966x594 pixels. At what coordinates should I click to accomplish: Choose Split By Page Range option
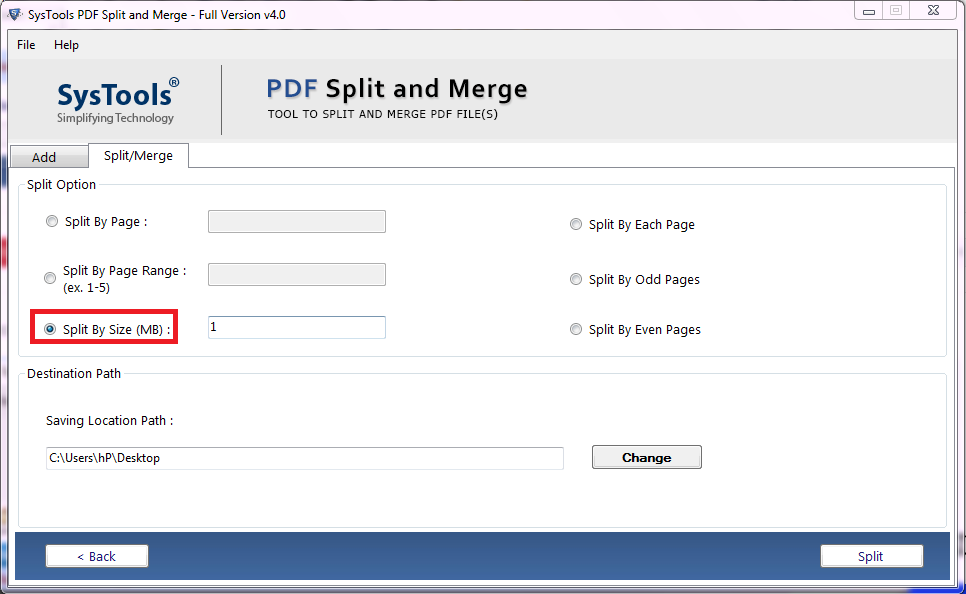pyautogui.click(x=50, y=278)
